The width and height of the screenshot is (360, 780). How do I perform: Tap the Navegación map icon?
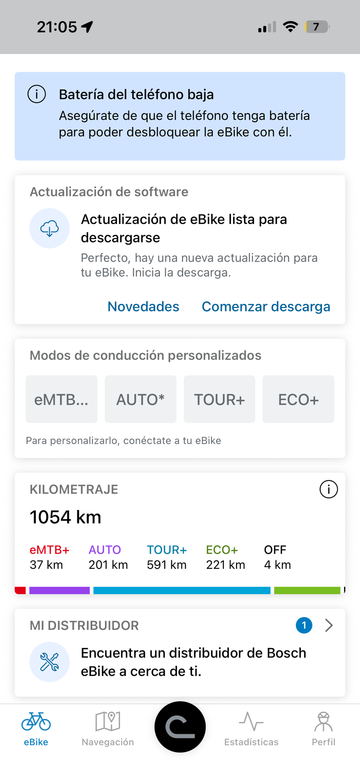pyautogui.click(x=108, y=721)
